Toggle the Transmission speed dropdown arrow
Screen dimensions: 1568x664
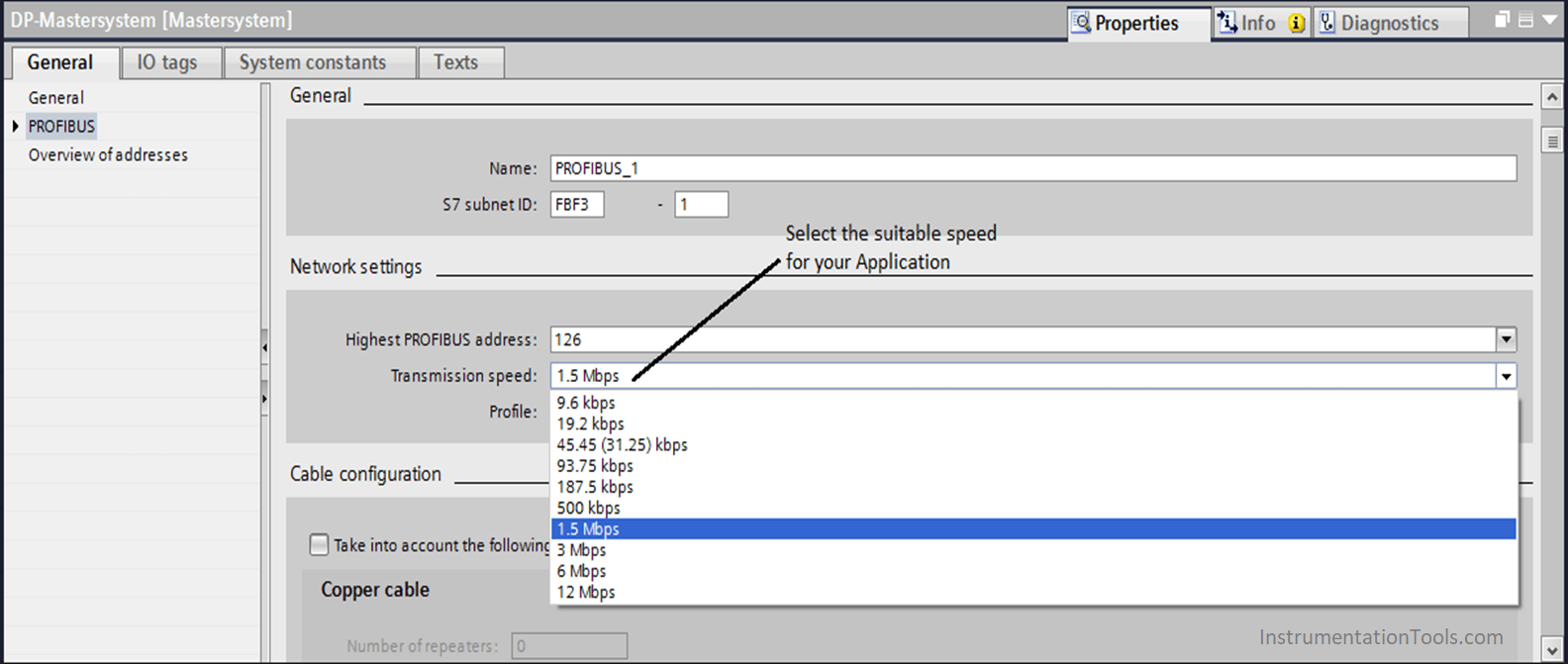click(1506, 376)
